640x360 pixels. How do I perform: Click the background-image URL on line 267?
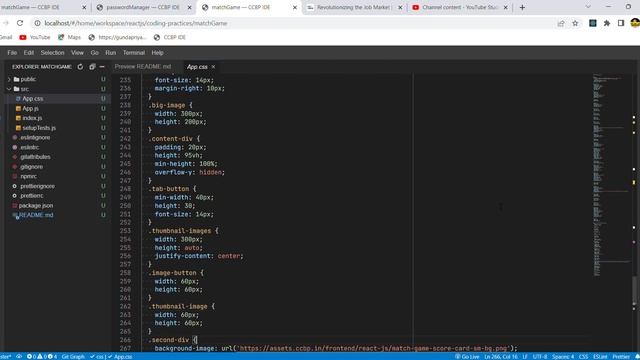(x=373, y=349)
